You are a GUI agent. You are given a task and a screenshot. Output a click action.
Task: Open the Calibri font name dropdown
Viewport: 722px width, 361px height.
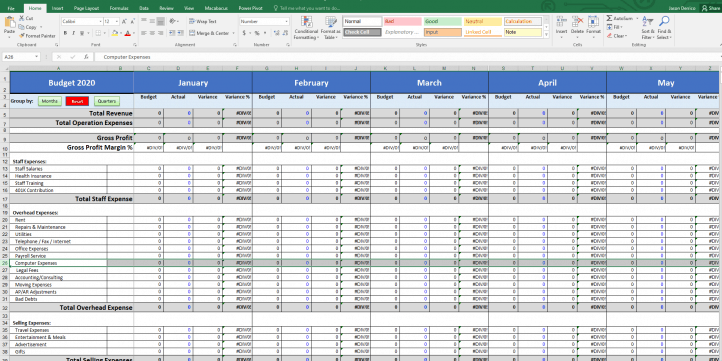[100, 22]
